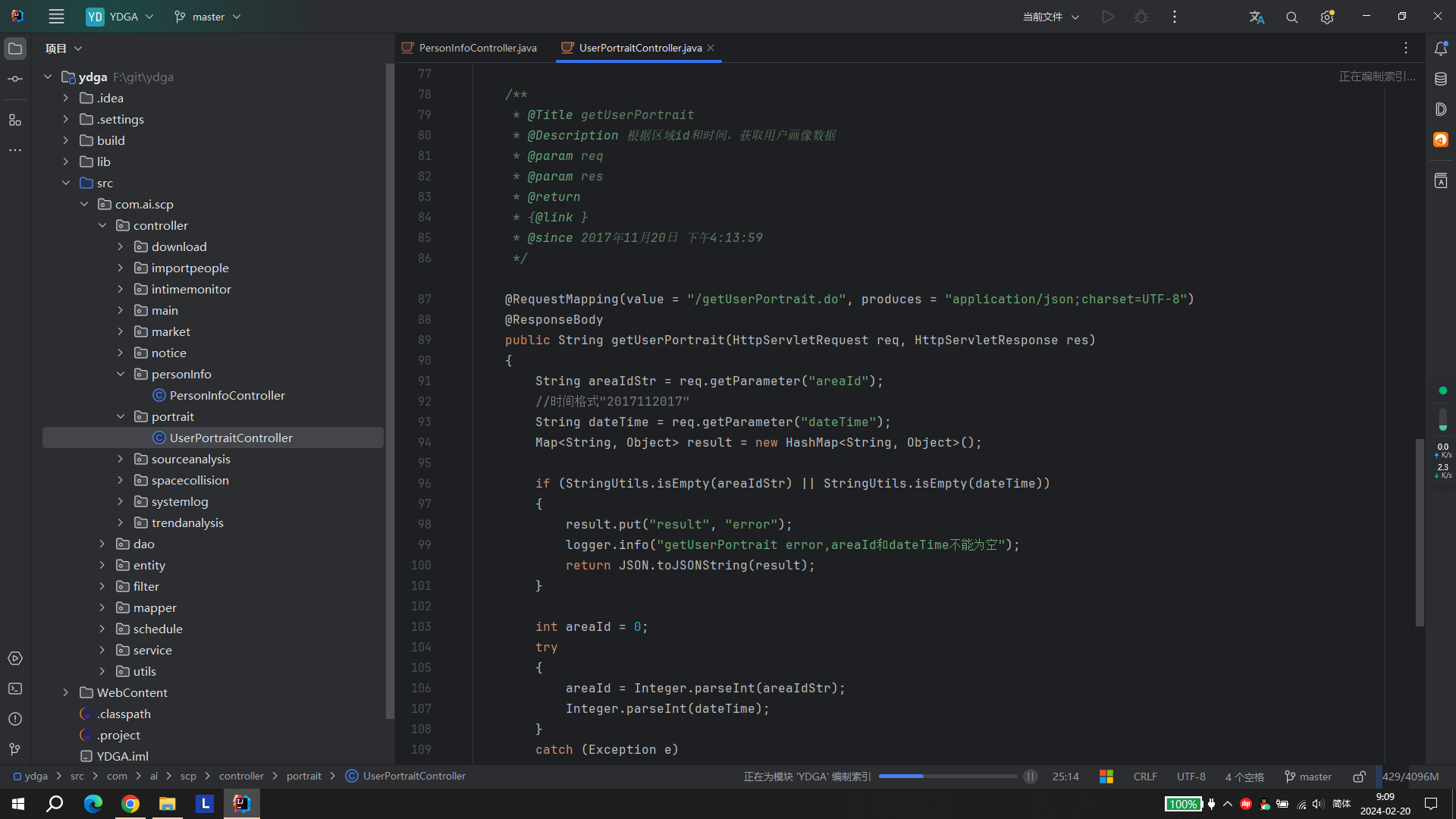The height and width of the screenshot is (819, 1456).
Task: Expand the .idea folder
Action: pyautogui.click(x=66, y=98)
